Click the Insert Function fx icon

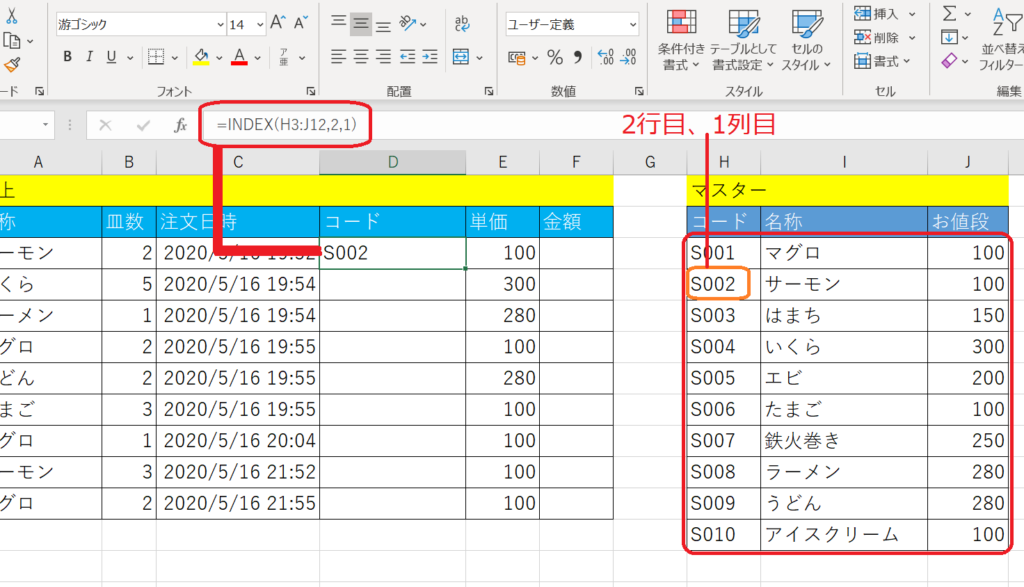click(x=181, y=126)
